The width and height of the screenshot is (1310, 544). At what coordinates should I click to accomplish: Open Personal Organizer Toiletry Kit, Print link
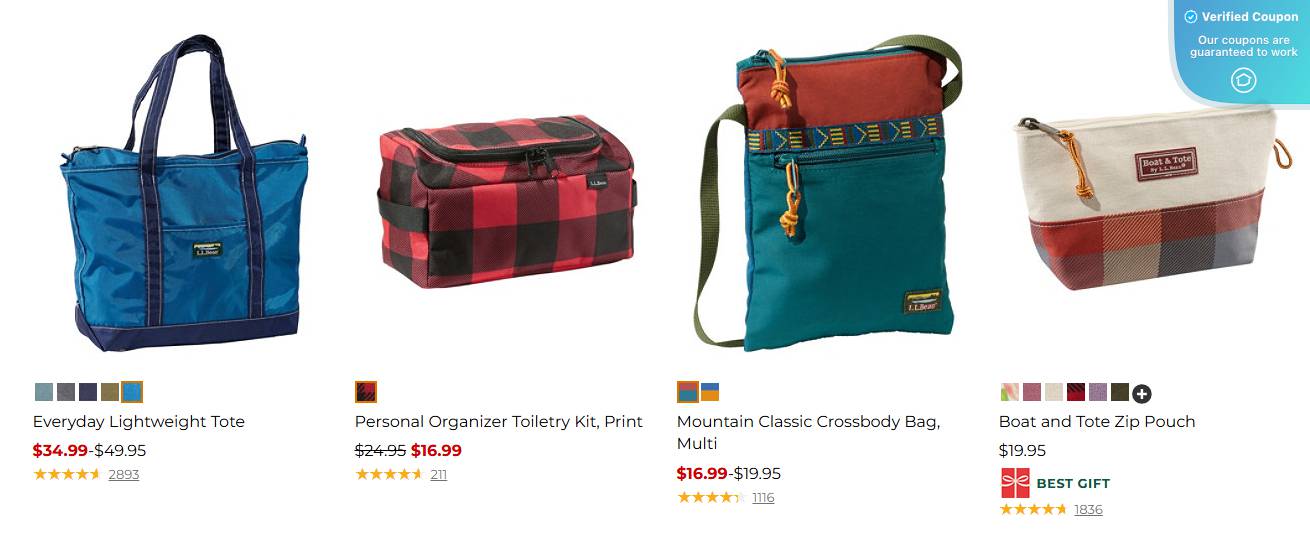point(499,421)
